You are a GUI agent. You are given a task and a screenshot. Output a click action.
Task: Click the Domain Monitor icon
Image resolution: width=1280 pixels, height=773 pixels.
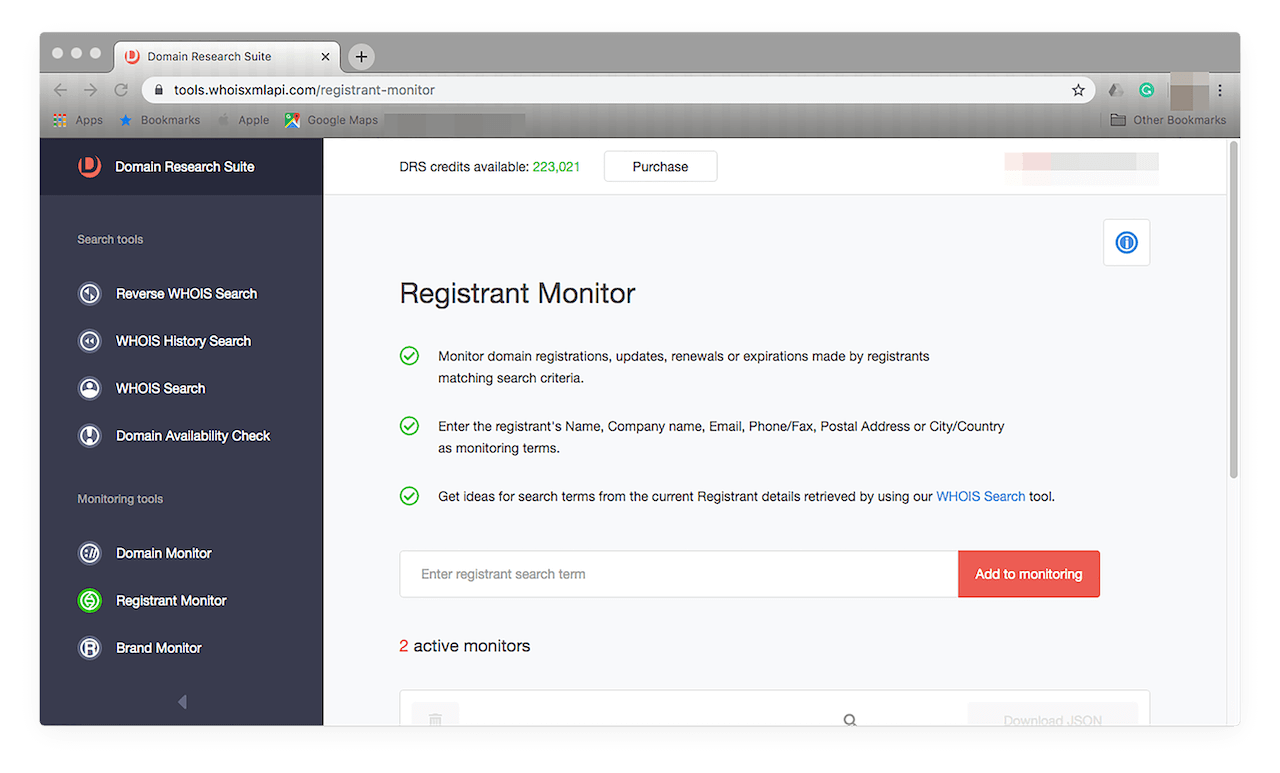pyautogui.click(x=90, y=553)
